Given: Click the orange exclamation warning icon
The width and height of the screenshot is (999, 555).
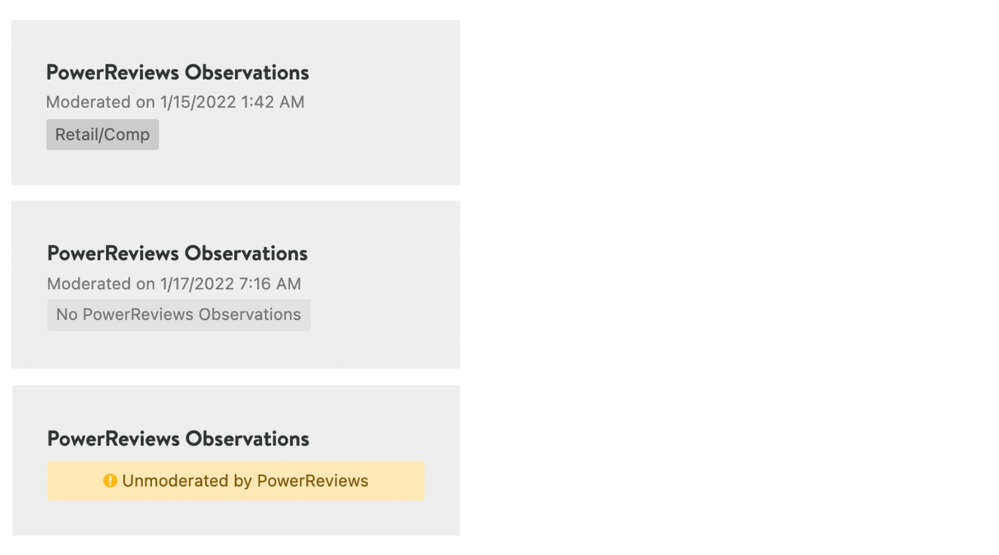Looking at the screenshot, I should (x=110, y=480).
